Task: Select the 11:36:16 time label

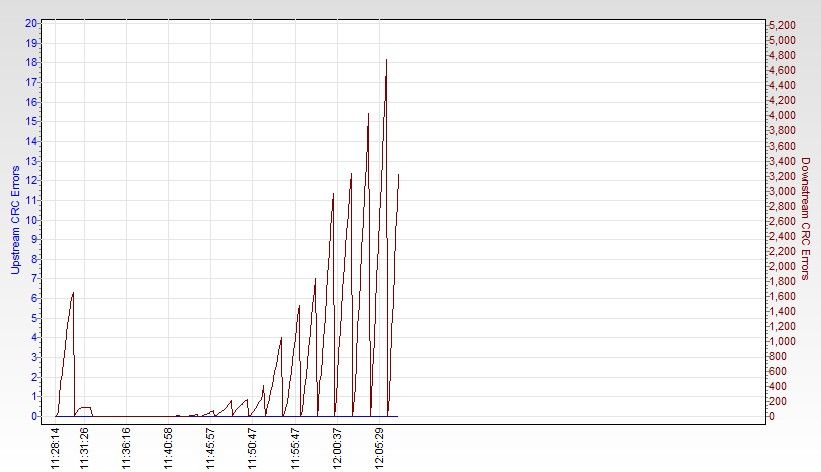Action: pos(126,448)
